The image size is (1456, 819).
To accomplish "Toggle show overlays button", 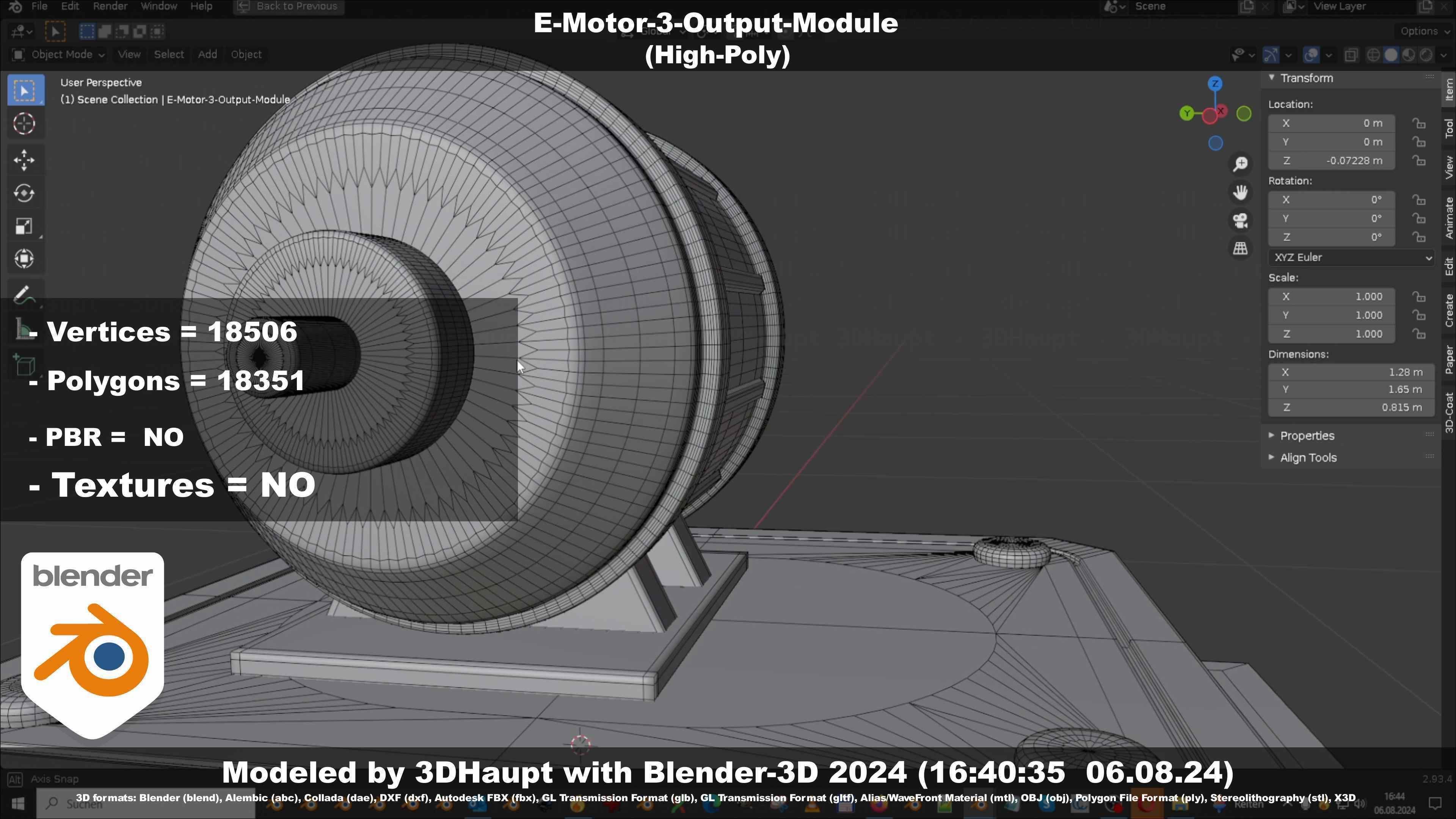I will coord(1311,55).
